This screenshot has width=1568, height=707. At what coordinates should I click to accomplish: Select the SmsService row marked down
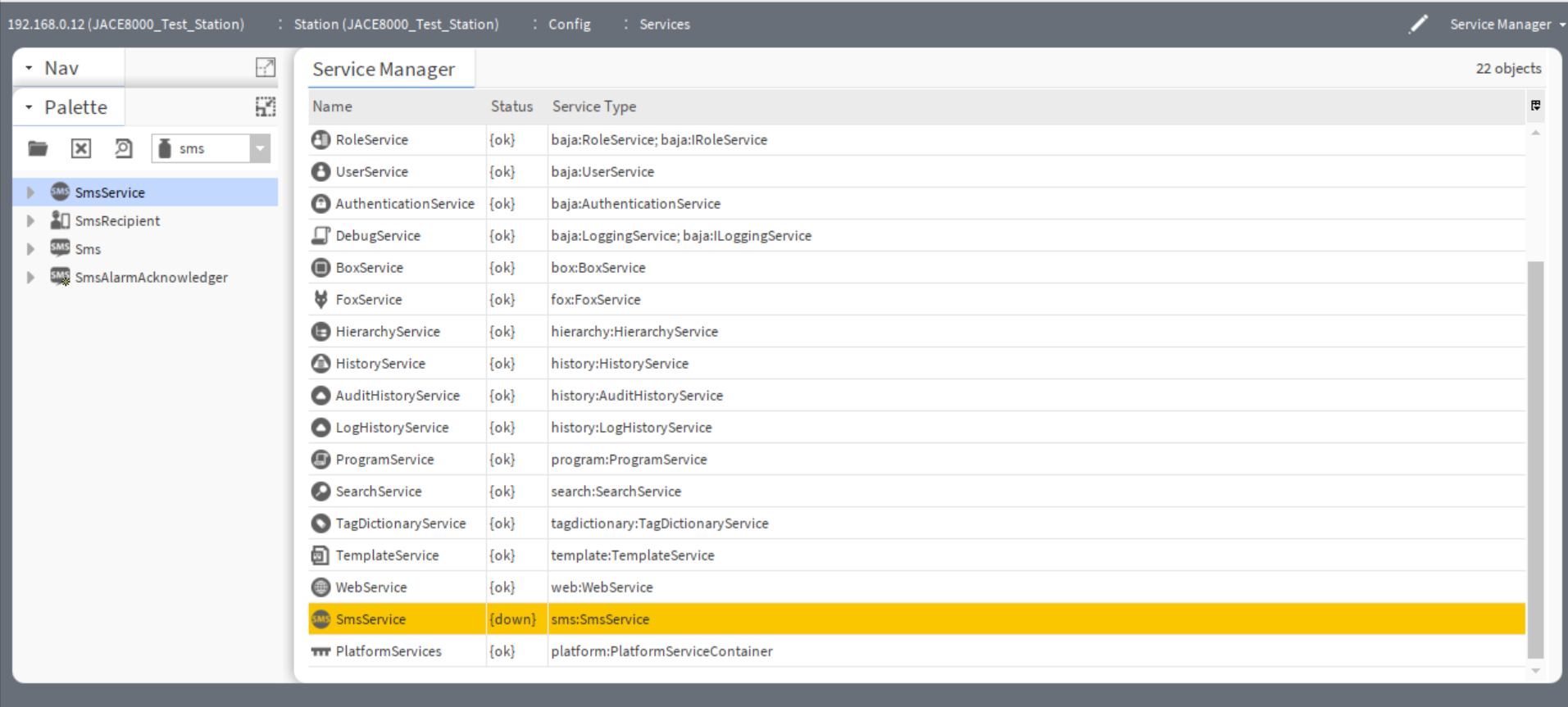(x=370, y=619)
